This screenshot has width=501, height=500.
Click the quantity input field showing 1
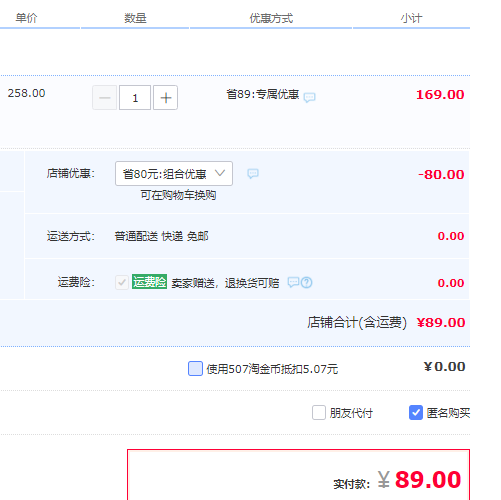[x=135, y=98]
